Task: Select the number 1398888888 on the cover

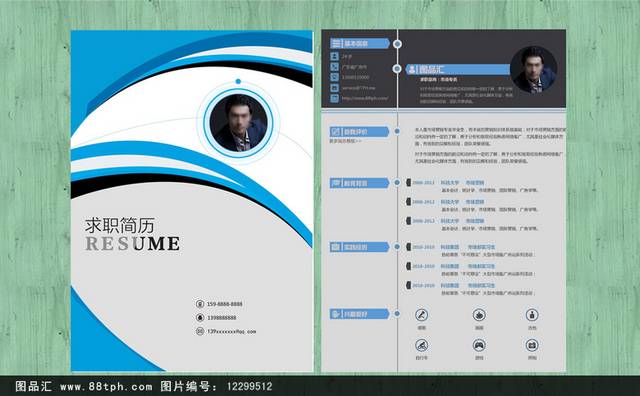Action: pos(222,318)
